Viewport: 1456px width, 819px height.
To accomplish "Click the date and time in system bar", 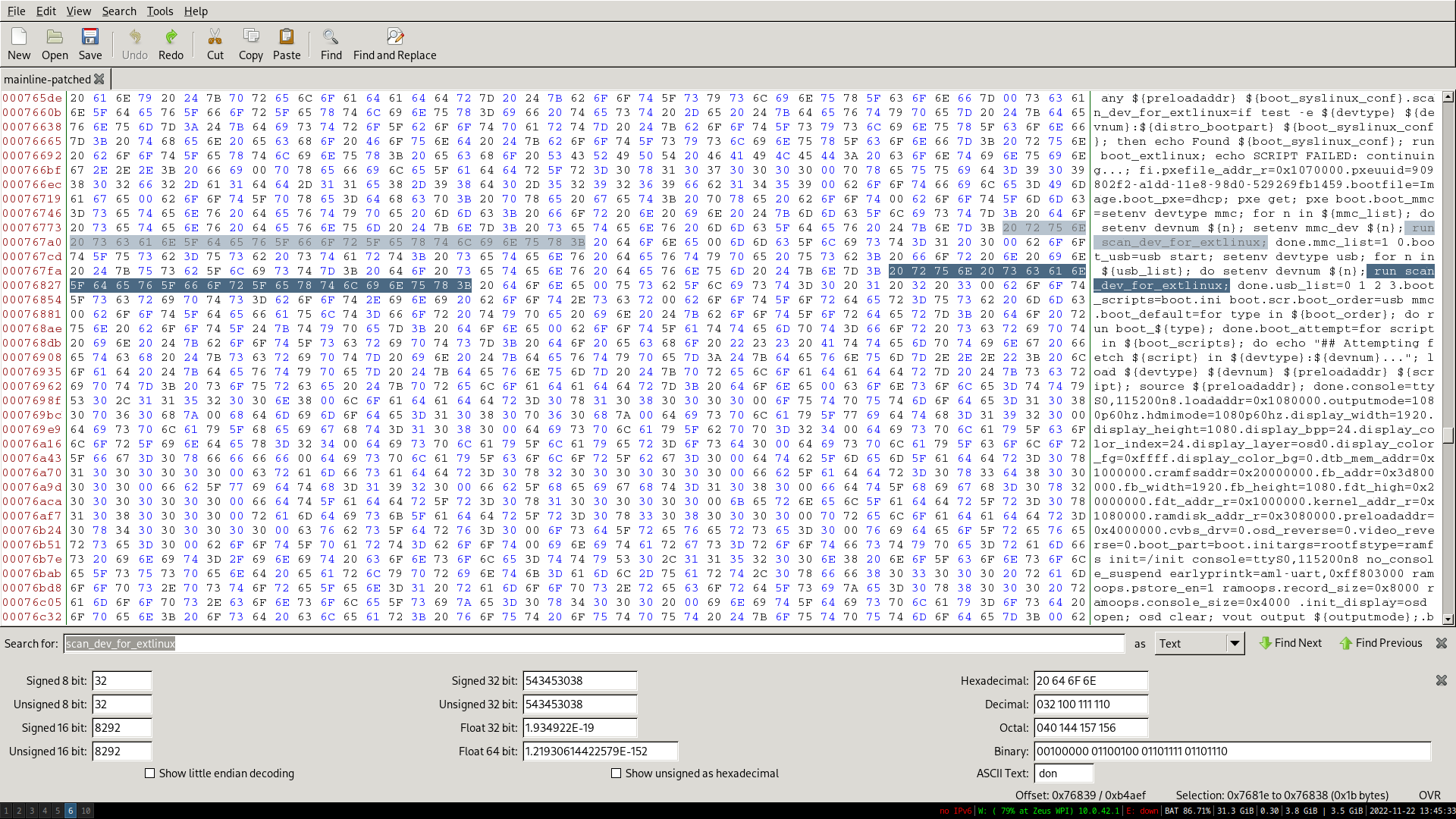I will 1411,811.
